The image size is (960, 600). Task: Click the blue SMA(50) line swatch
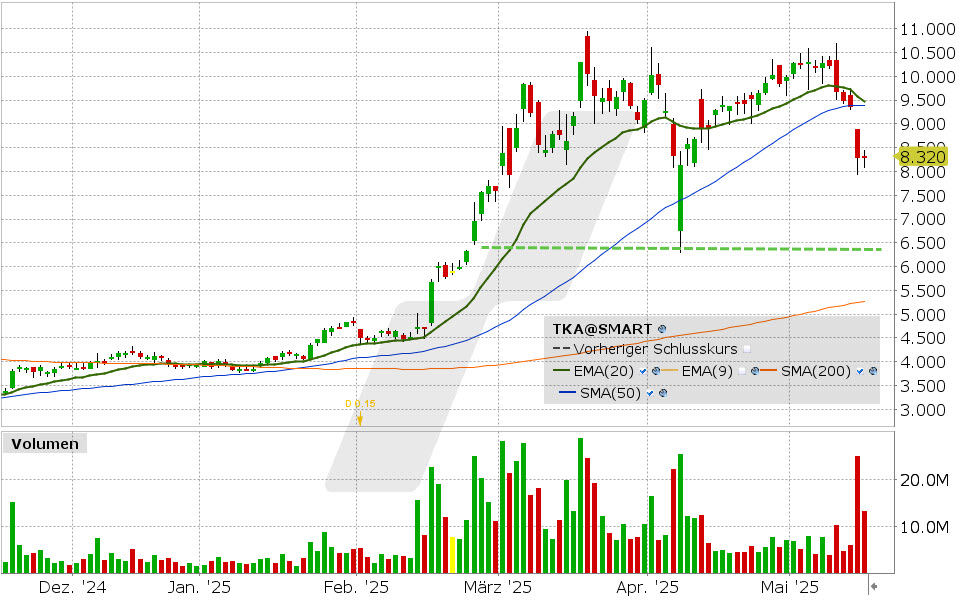[x=568, y=394]
